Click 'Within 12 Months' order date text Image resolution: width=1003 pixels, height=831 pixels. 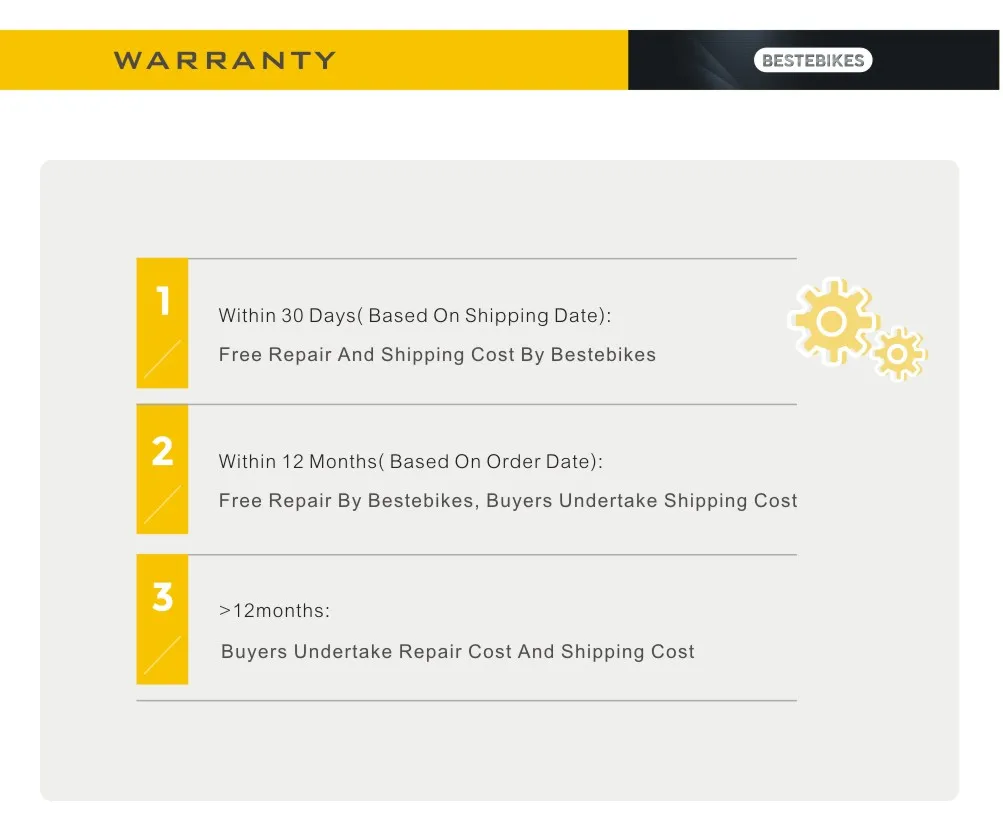pos(411,461)
